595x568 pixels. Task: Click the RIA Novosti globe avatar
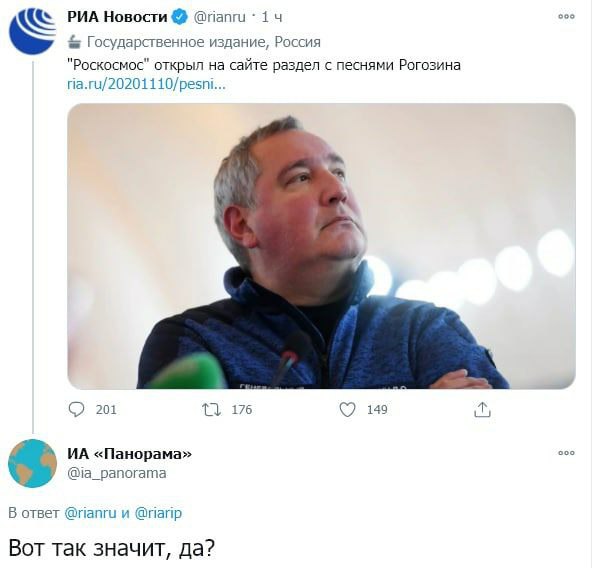[32, 31]
